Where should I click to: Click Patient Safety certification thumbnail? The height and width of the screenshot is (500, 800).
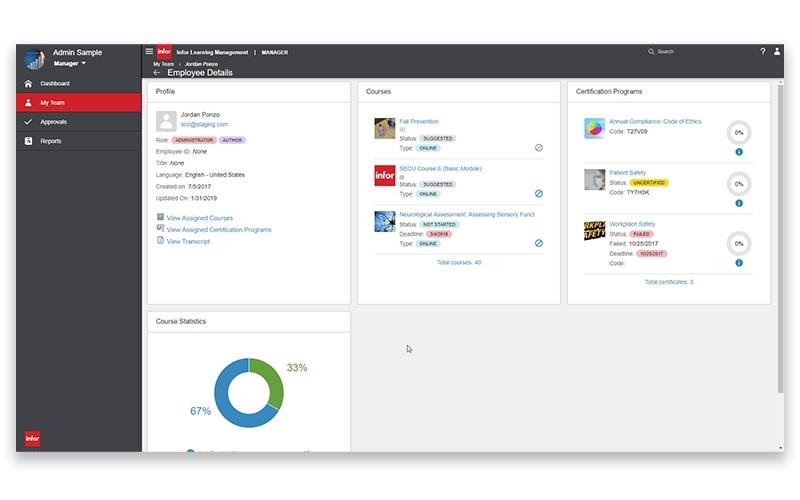click(x=594, y=180)
